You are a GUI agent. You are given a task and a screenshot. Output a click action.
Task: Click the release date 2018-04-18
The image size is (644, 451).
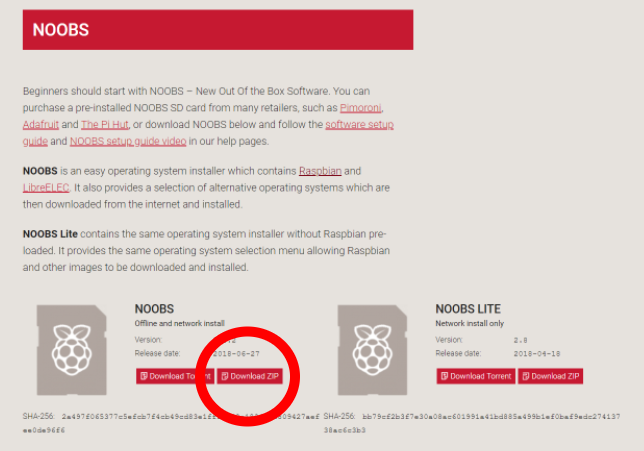tap(537, 354)
